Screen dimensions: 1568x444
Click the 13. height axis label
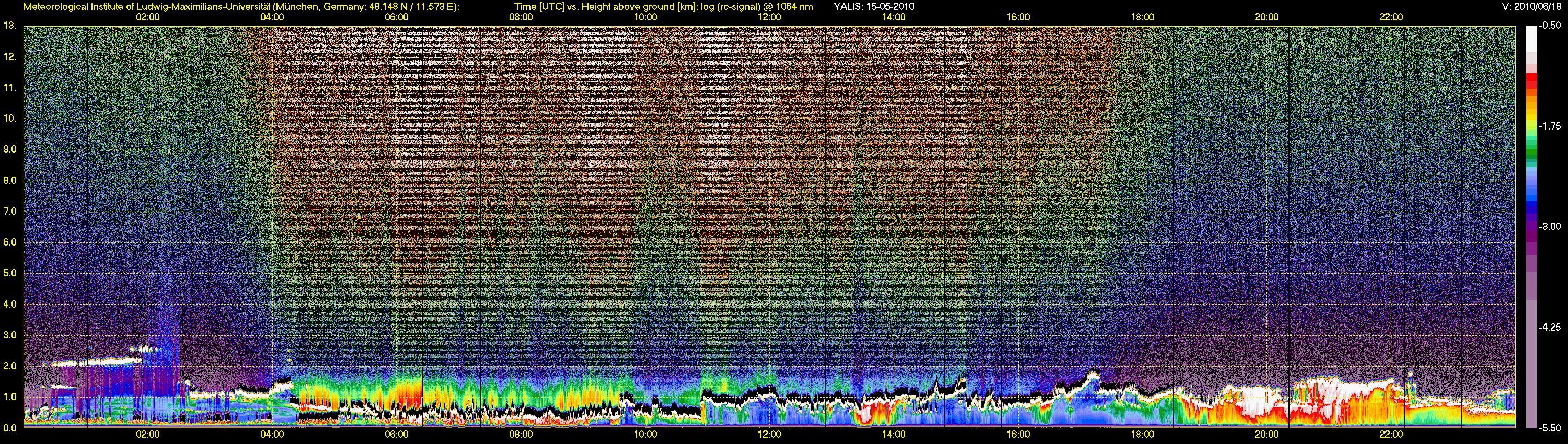click(x=9, y=26)
